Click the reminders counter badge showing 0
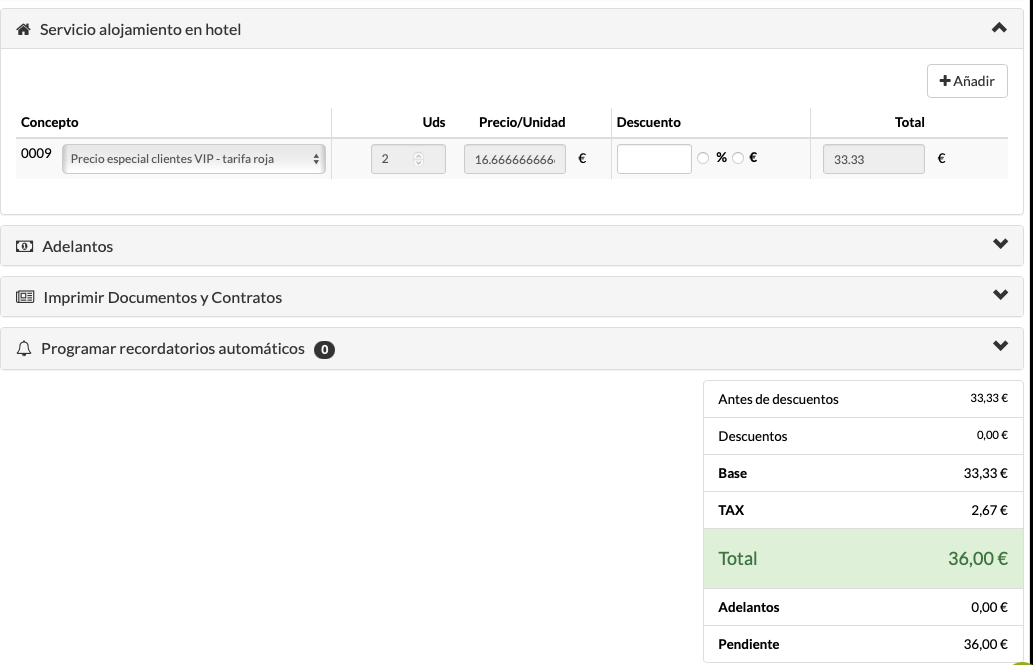 coord(324,350)
